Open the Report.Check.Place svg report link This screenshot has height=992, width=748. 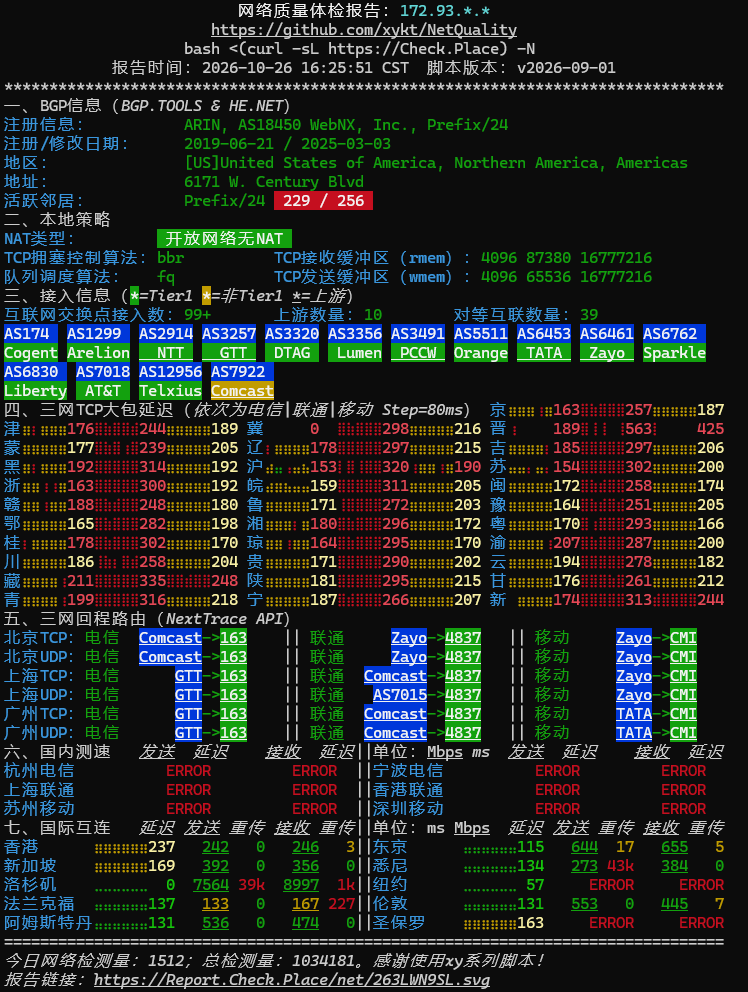click(x=292, y=980)
